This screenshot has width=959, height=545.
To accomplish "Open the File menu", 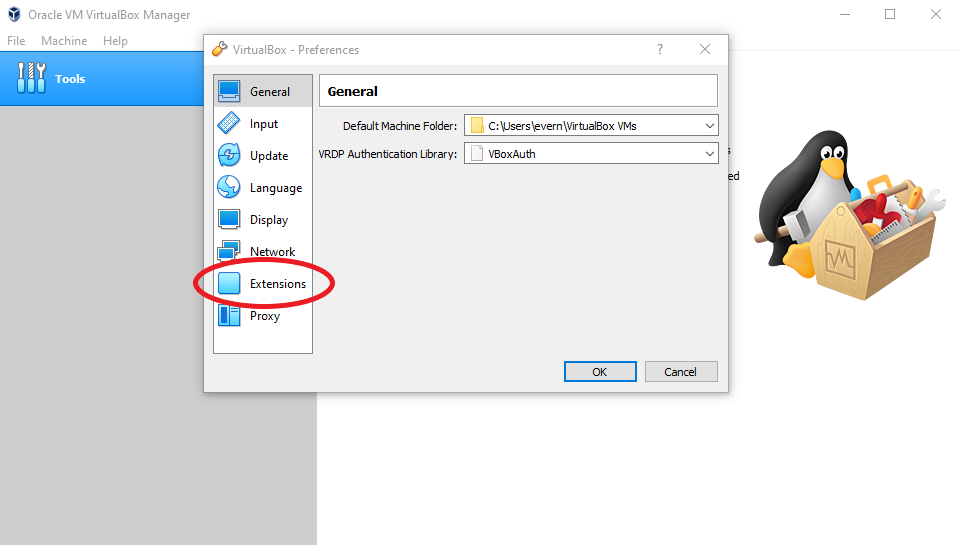I will tap(16, 40).
